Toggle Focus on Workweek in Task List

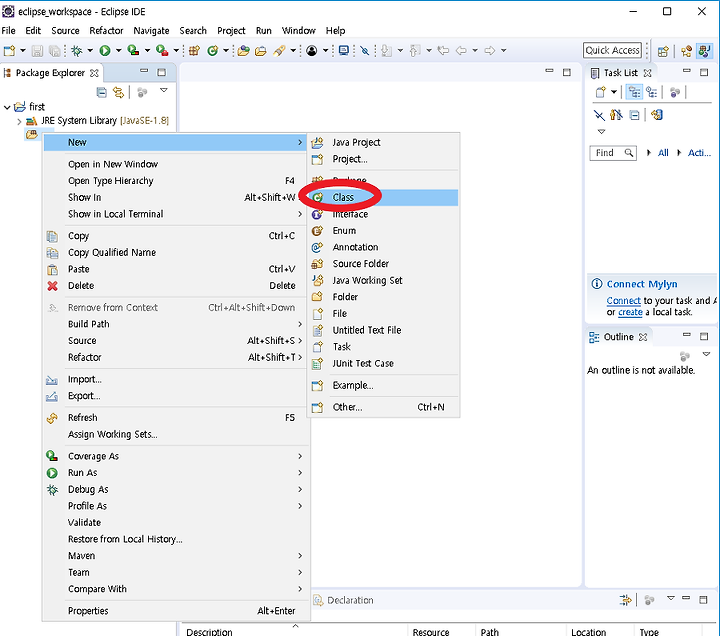[675, 92]
